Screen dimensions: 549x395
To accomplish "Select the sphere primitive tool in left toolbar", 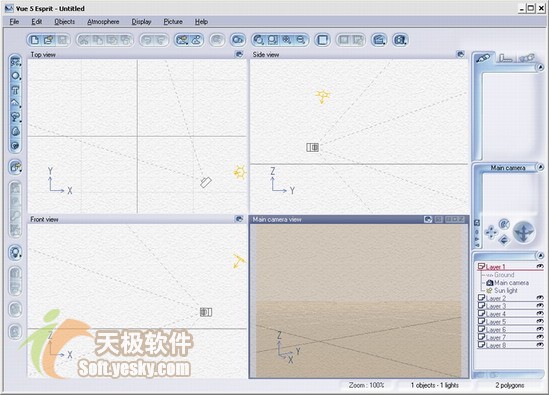I will (x=15, y=76).
